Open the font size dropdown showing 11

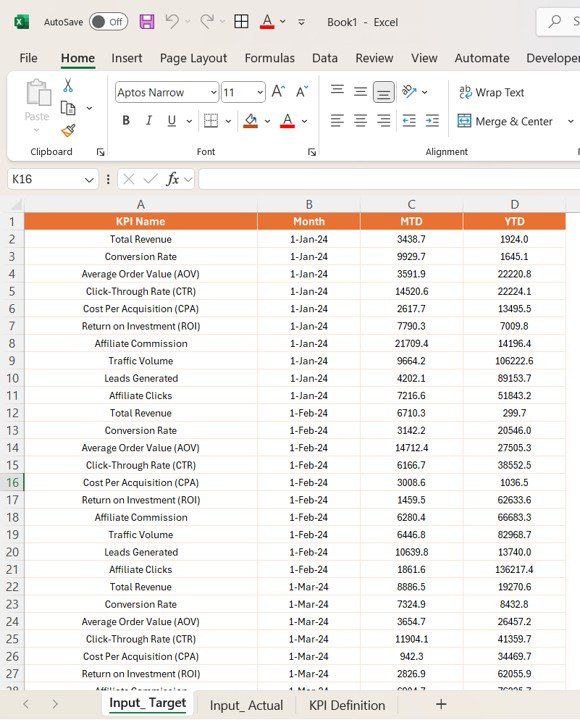tap(260, 92)
